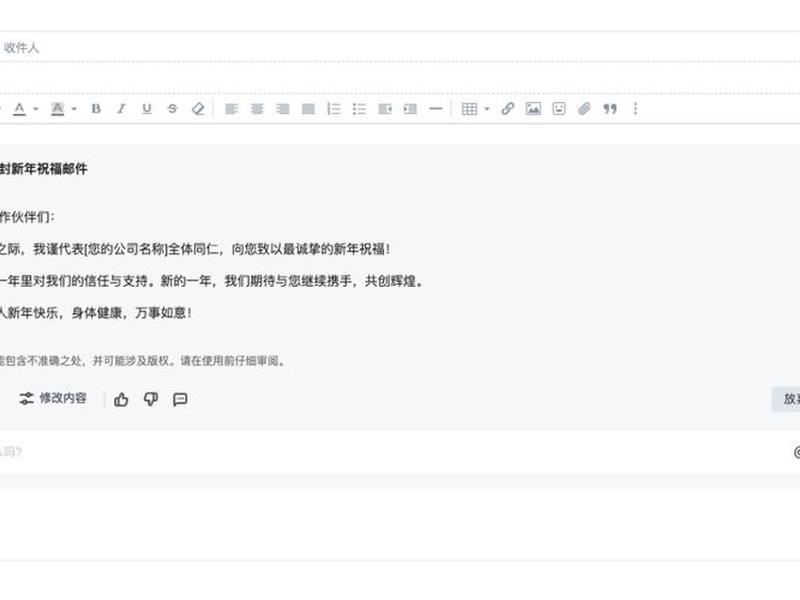Align text center
The width and height of the screenshot is (800, 600).
(x=257, y=109)
